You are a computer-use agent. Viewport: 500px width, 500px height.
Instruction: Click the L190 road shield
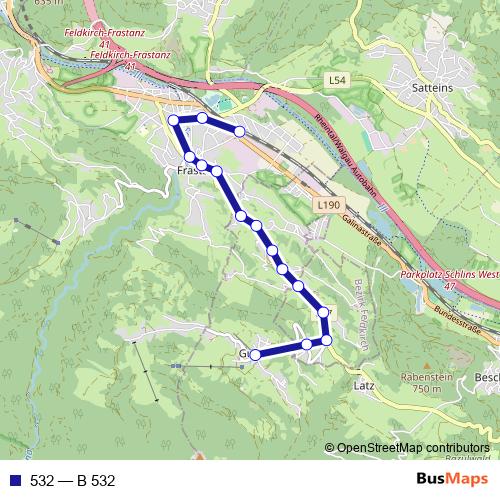coord(329,205)
